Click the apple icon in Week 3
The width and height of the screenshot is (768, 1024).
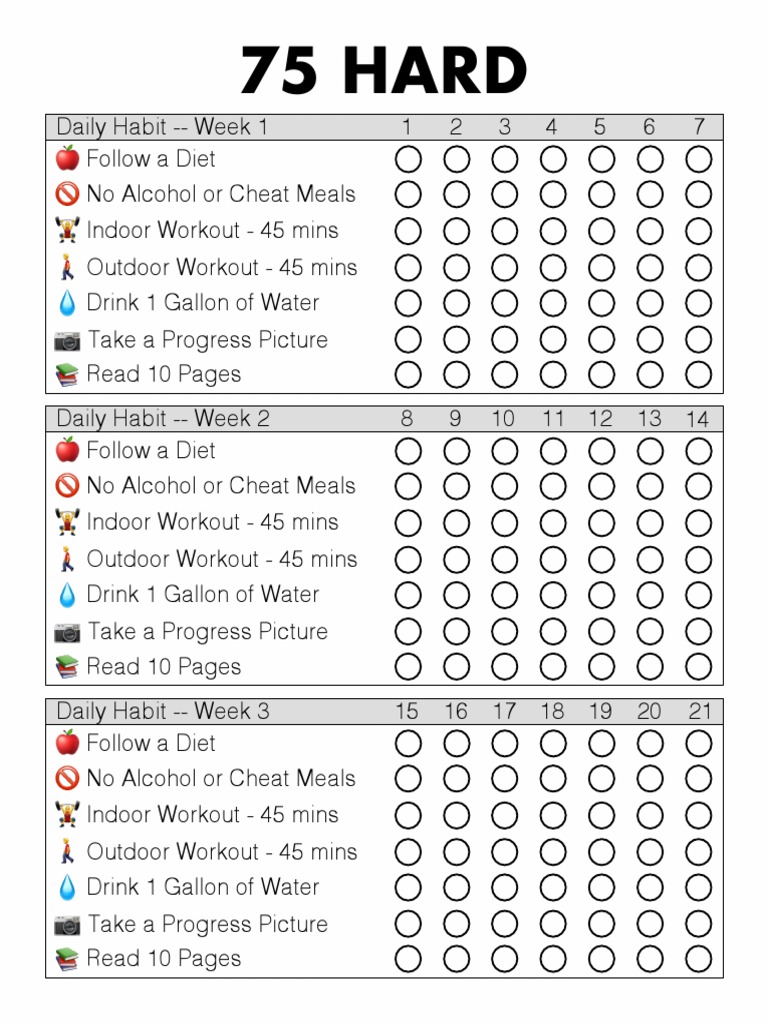(x=67, y=743)
